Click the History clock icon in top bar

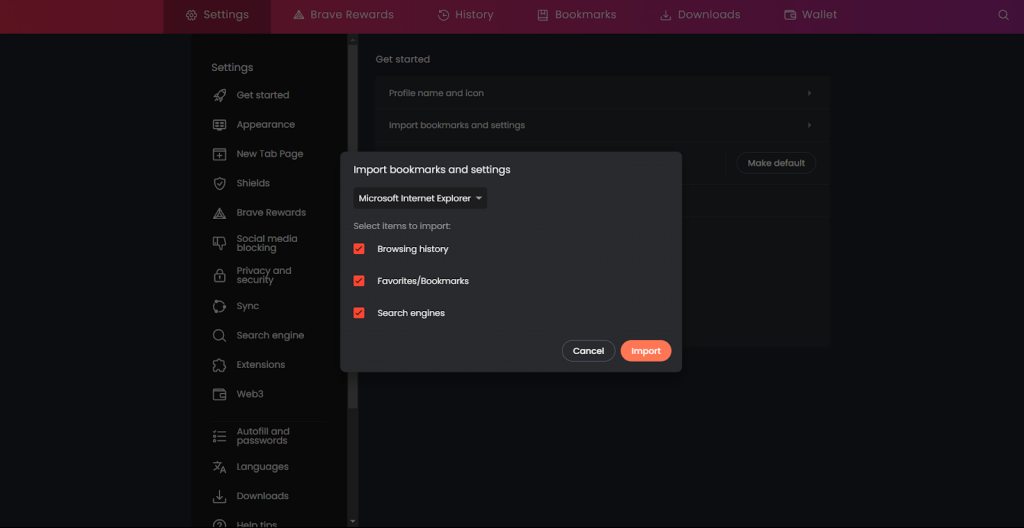click(x=443, y=15)
